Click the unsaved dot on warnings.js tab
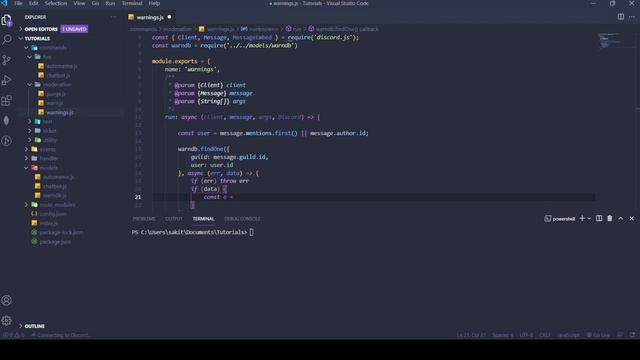The image size is (640, 360). pyautogui.click(x=169, y=17)
